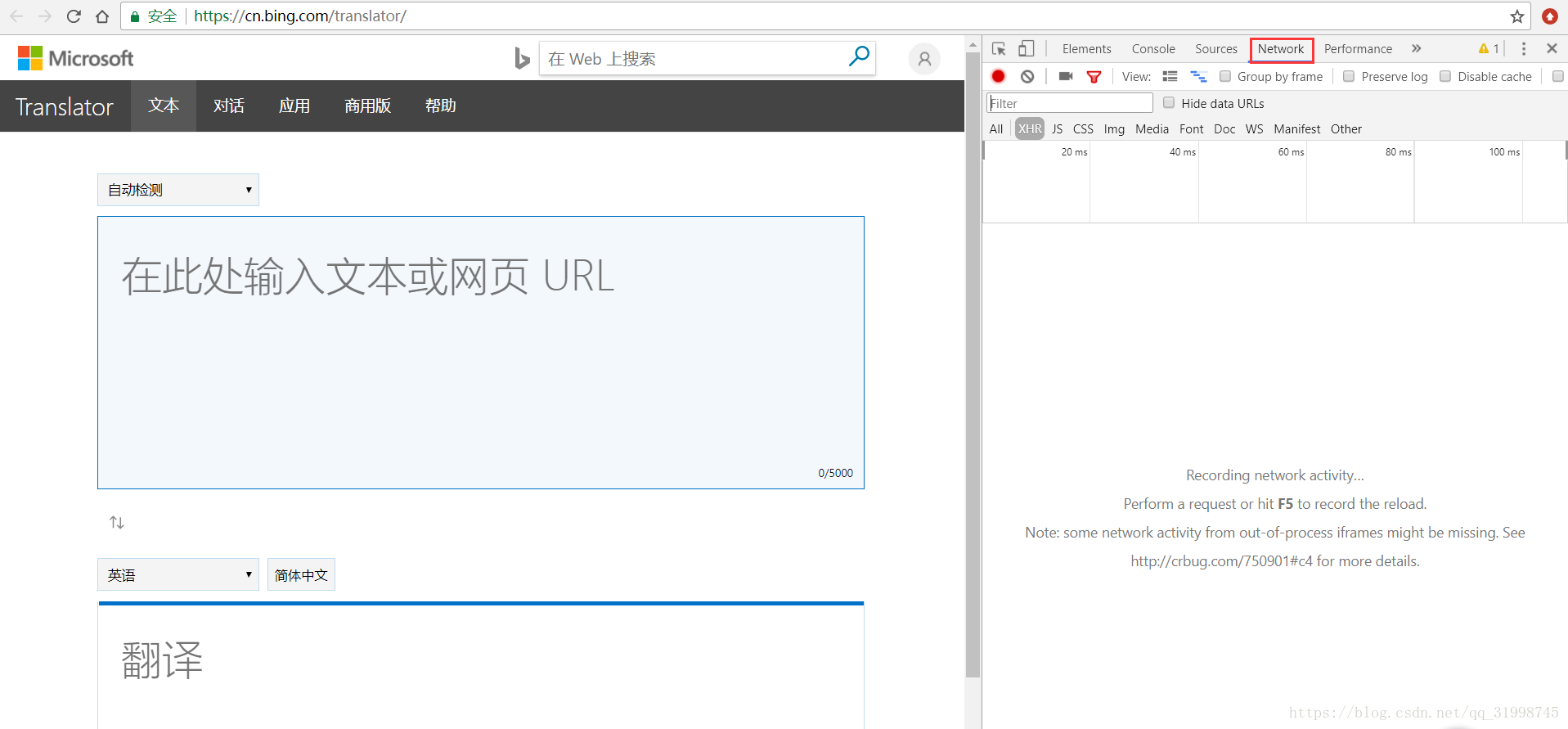Open the 对话 navigation item

click(x=229, y=106)
